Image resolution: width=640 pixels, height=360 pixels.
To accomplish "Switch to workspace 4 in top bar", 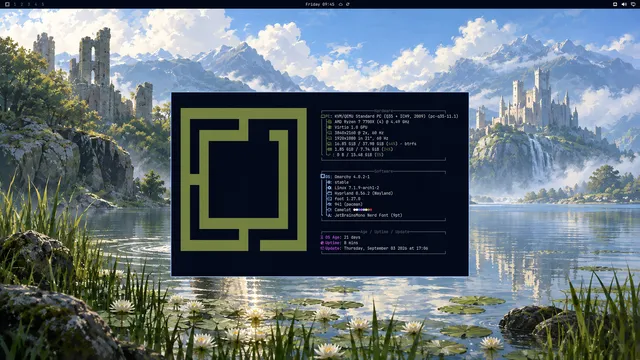I will pos(36,4).
